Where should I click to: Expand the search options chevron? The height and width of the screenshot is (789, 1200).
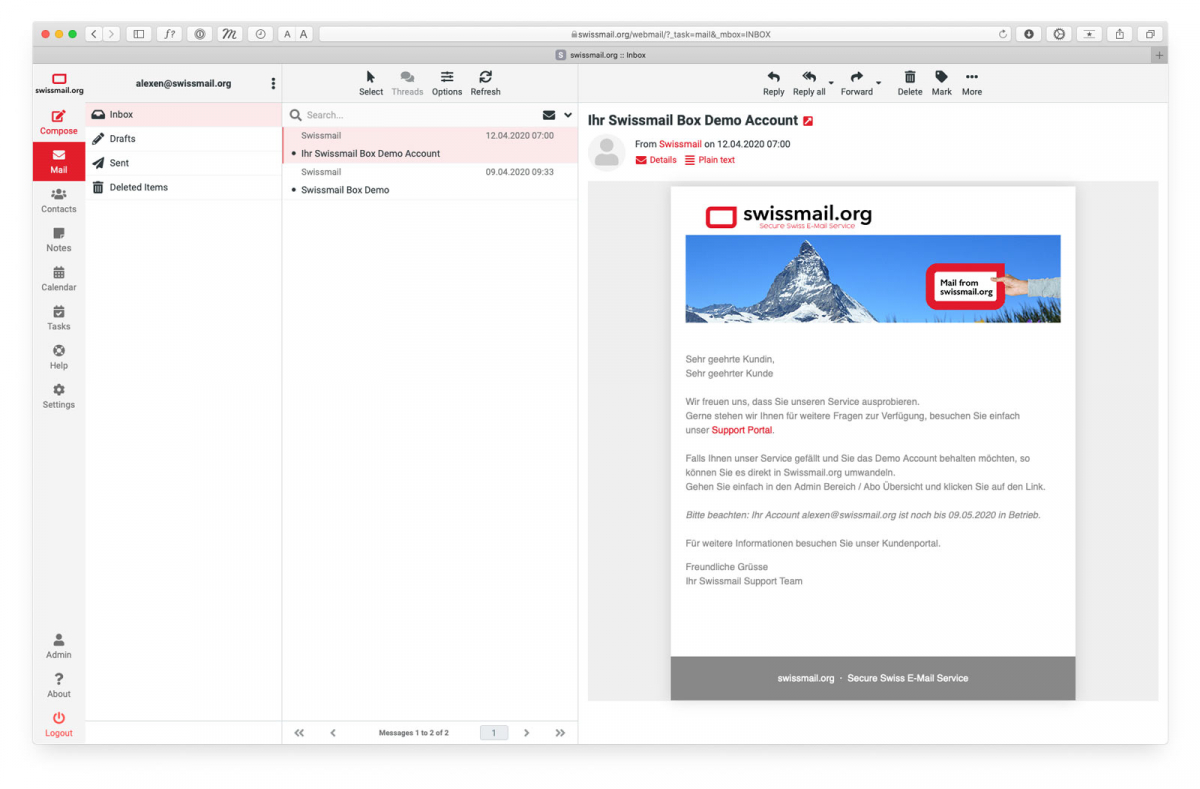(568, 115)
